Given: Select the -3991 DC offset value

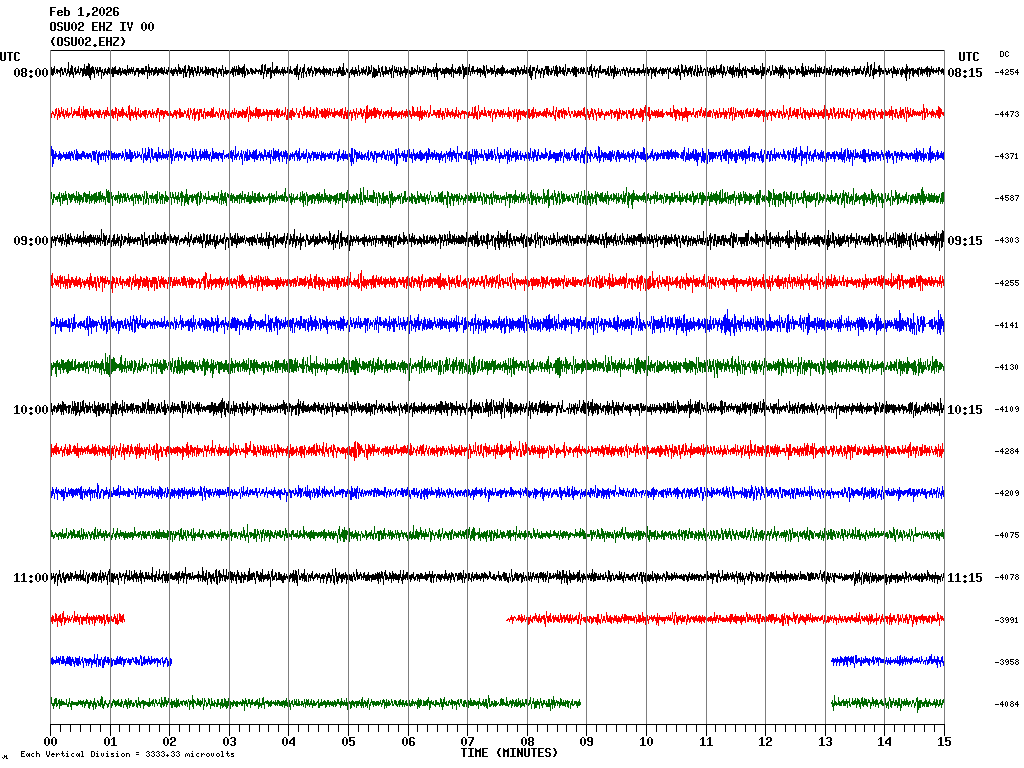Looking at the screenshot, I should click(x=1006, y=621).
